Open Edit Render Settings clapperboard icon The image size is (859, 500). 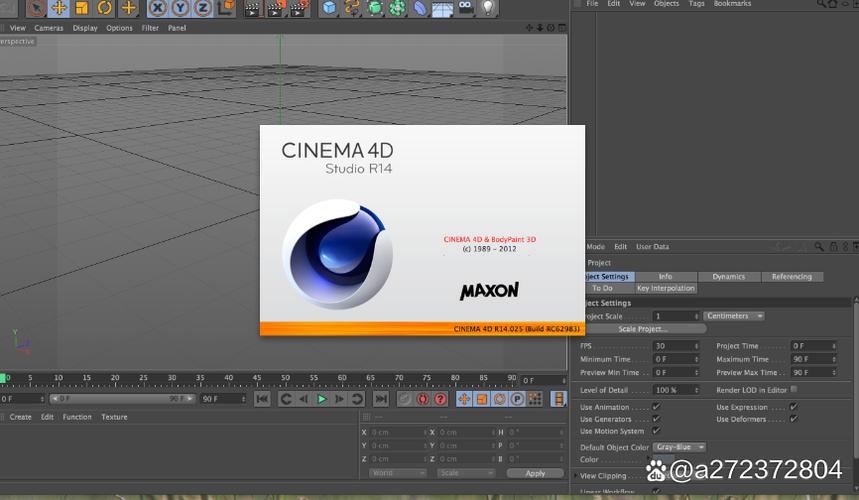[299, 8]
